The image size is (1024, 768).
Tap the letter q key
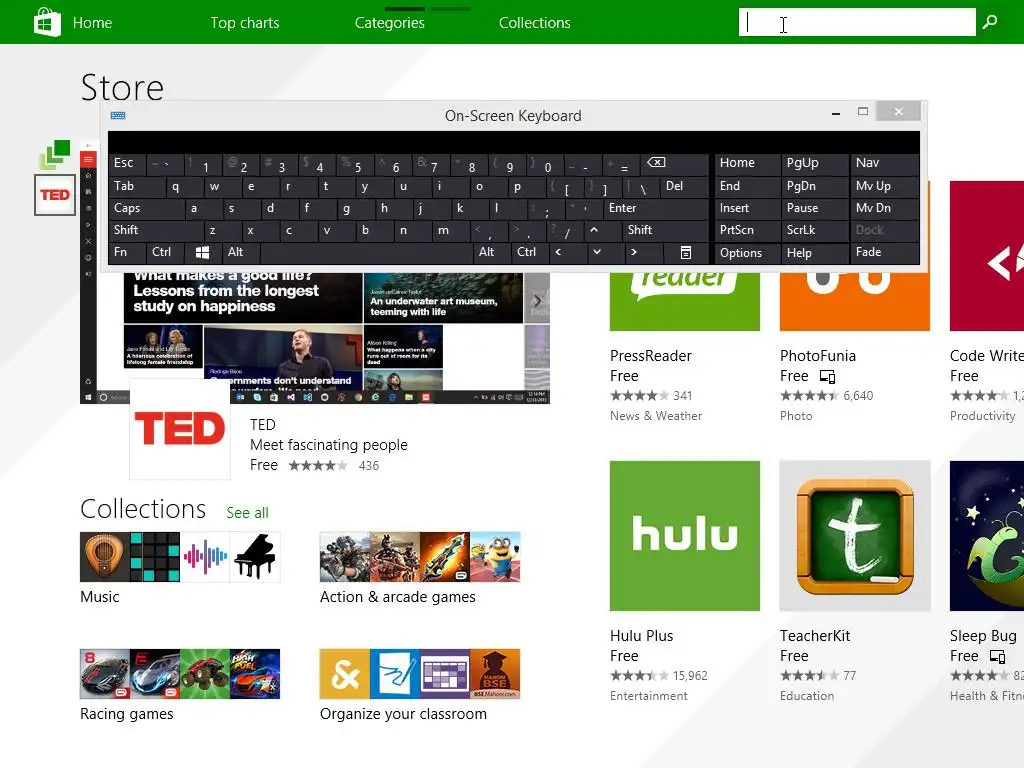[x=185, y=187]
